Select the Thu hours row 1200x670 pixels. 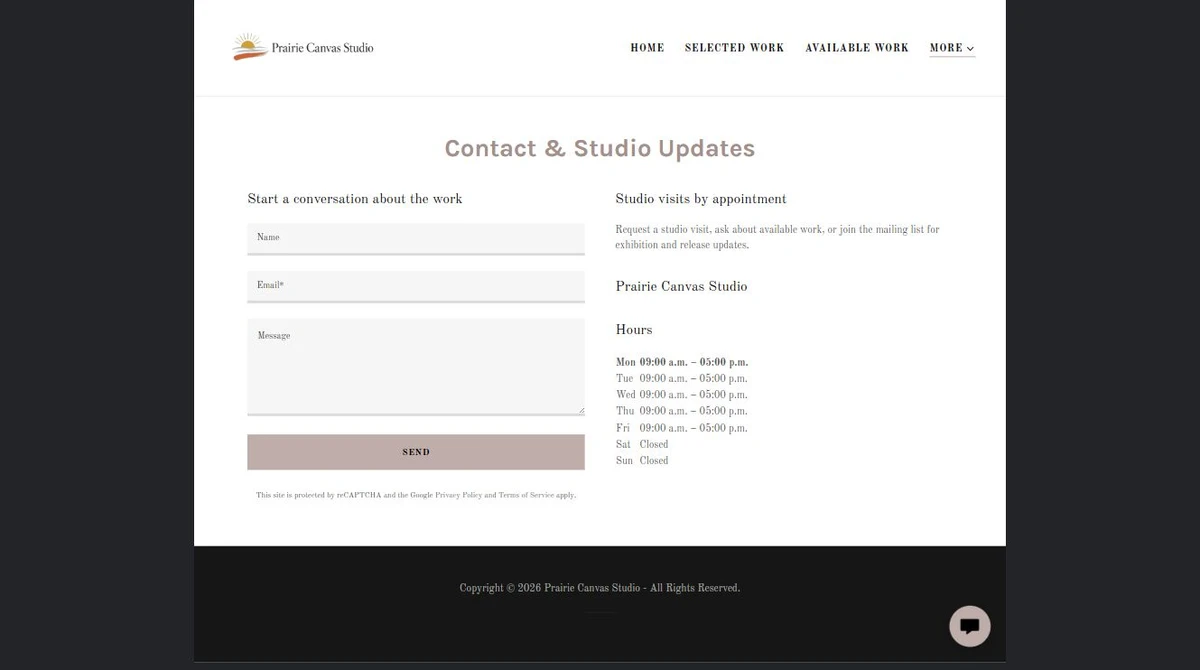pyautogui.click(x=682, y=411)
